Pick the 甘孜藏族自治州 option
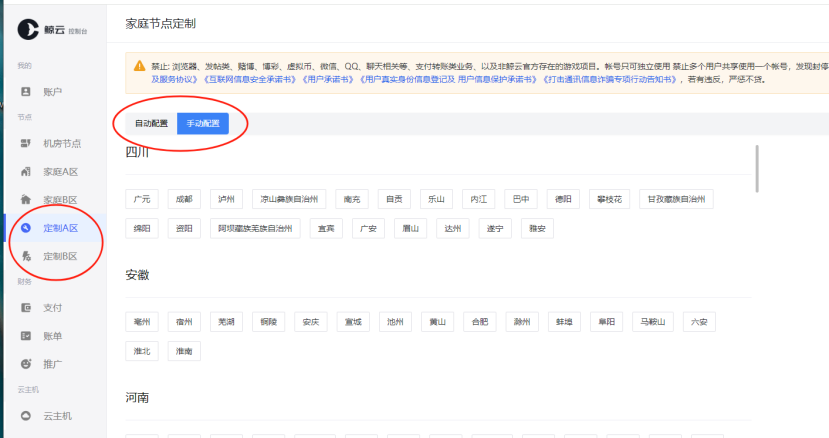Image resolution: width=829 pixels, height=438 pixels. click(677, 199)
